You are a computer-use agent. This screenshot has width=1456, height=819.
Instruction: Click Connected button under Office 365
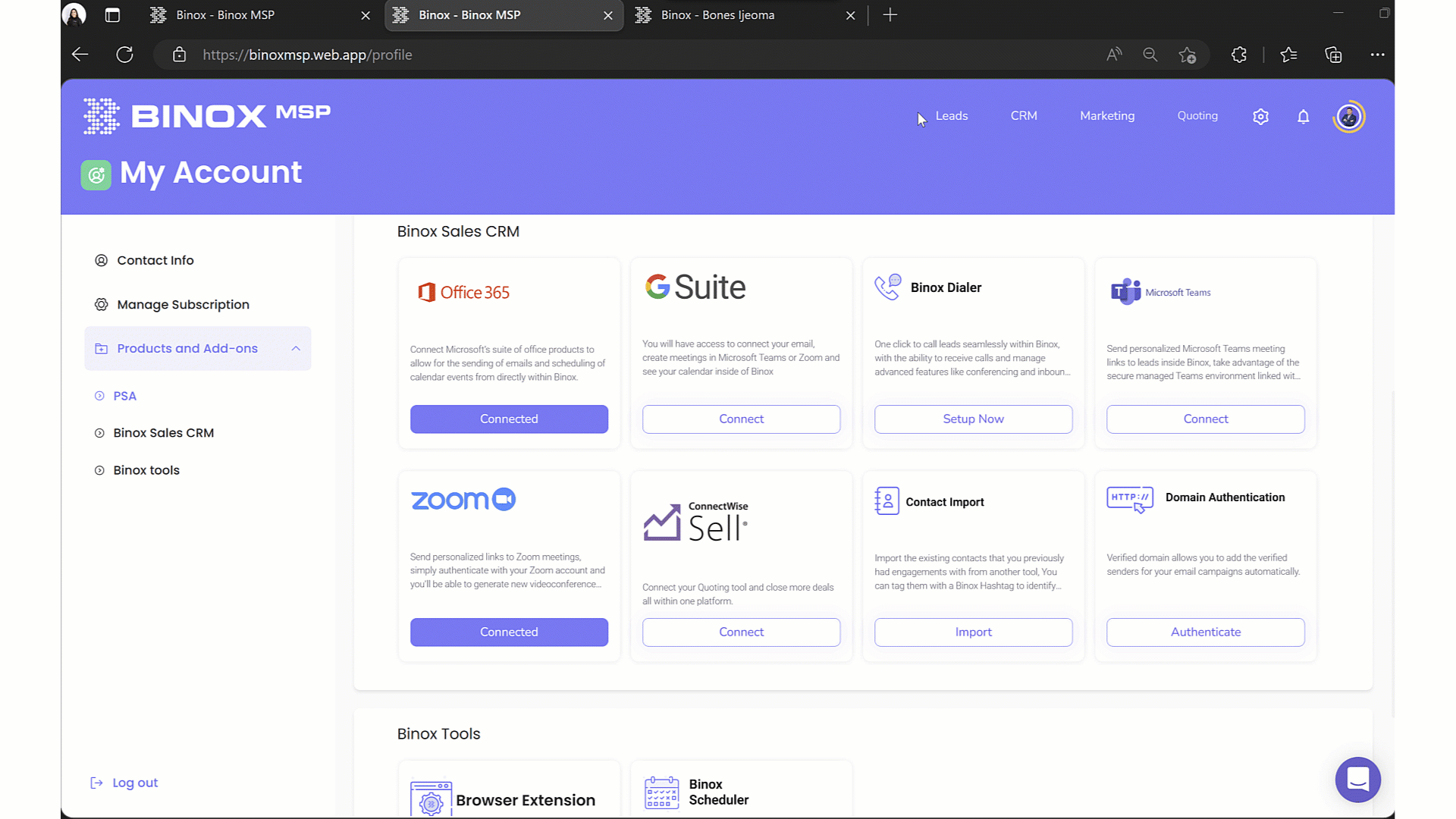509,419
